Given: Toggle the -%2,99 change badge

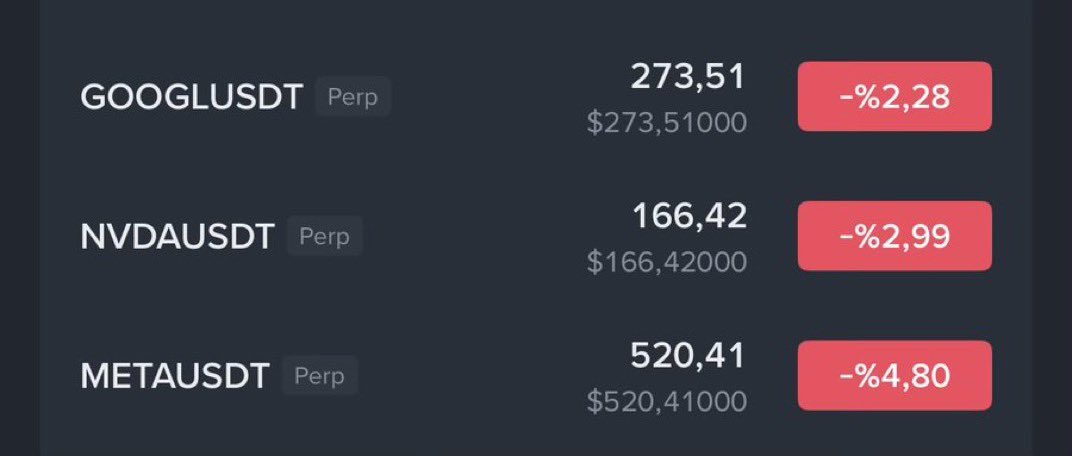Looking at the screenshot, I should point(894,236).
